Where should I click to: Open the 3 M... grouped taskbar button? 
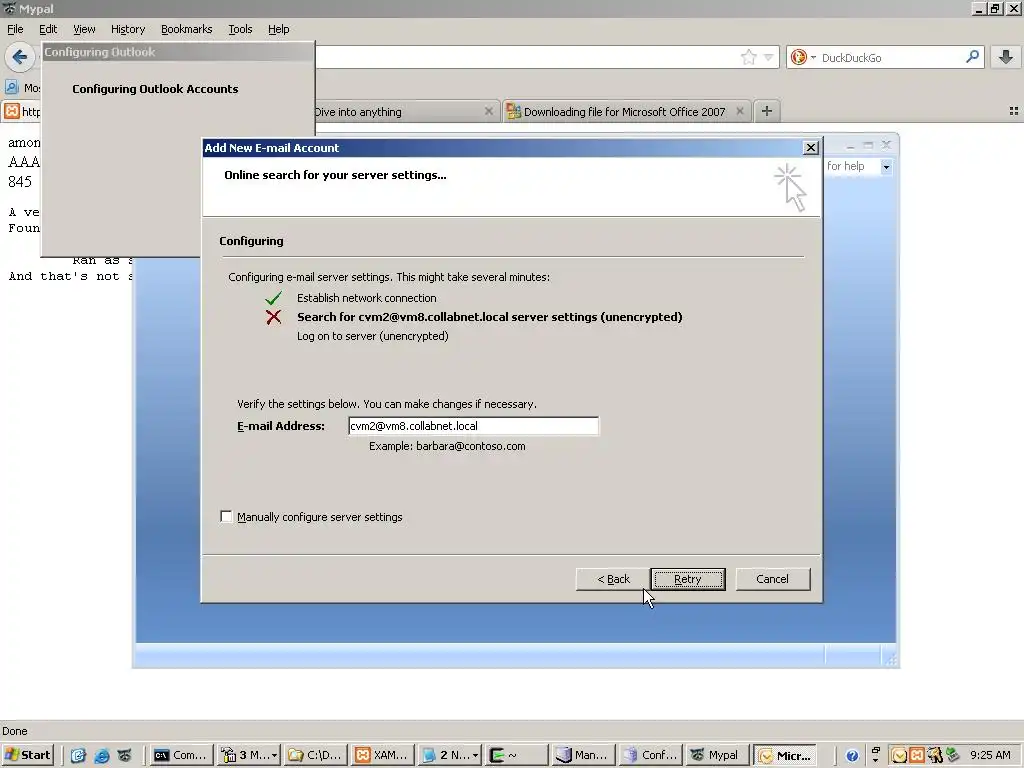click(x=248, y=755)
